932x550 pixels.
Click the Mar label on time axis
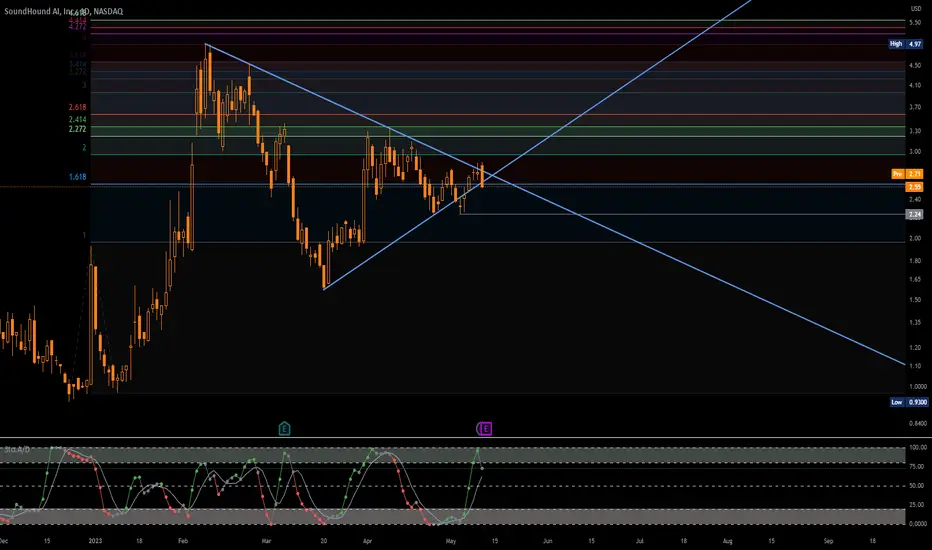coord(266,541)
